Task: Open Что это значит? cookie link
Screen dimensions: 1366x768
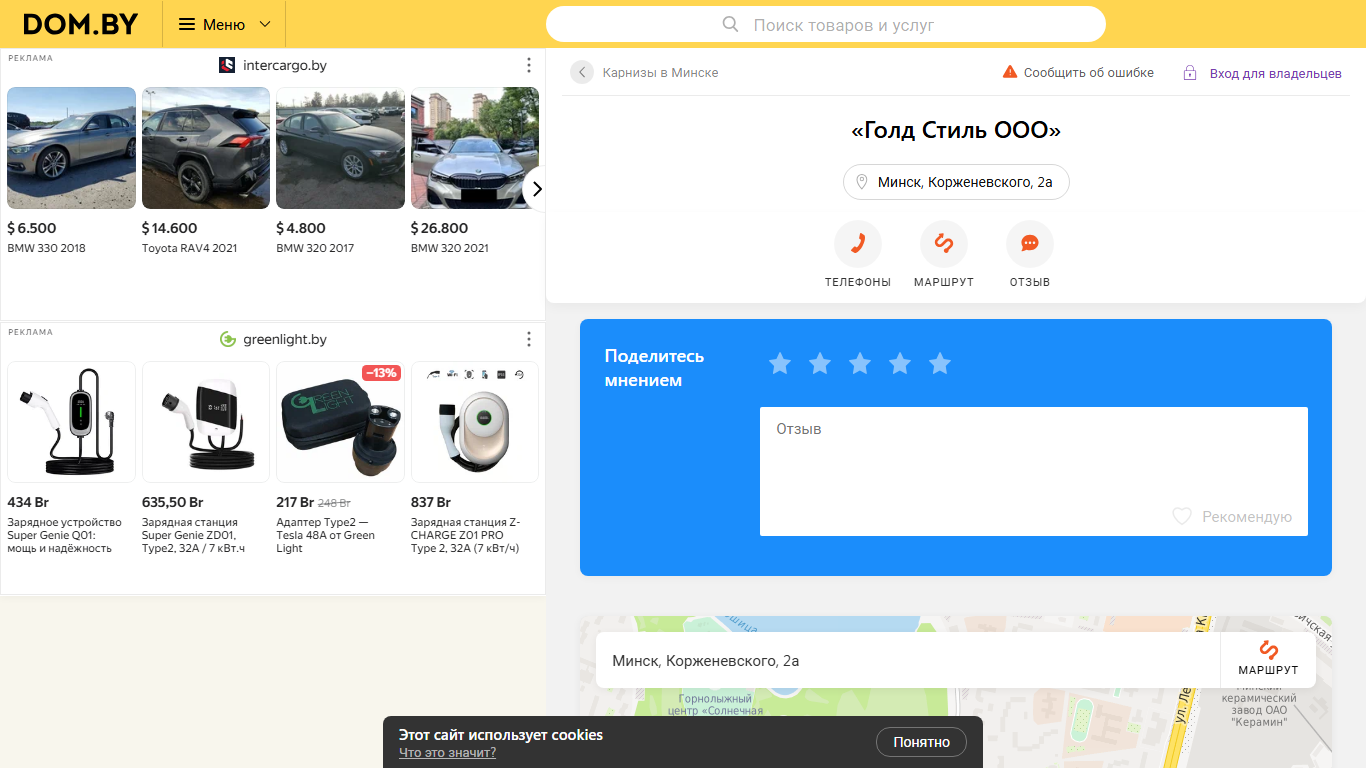Action: click(x=447, y=753)
